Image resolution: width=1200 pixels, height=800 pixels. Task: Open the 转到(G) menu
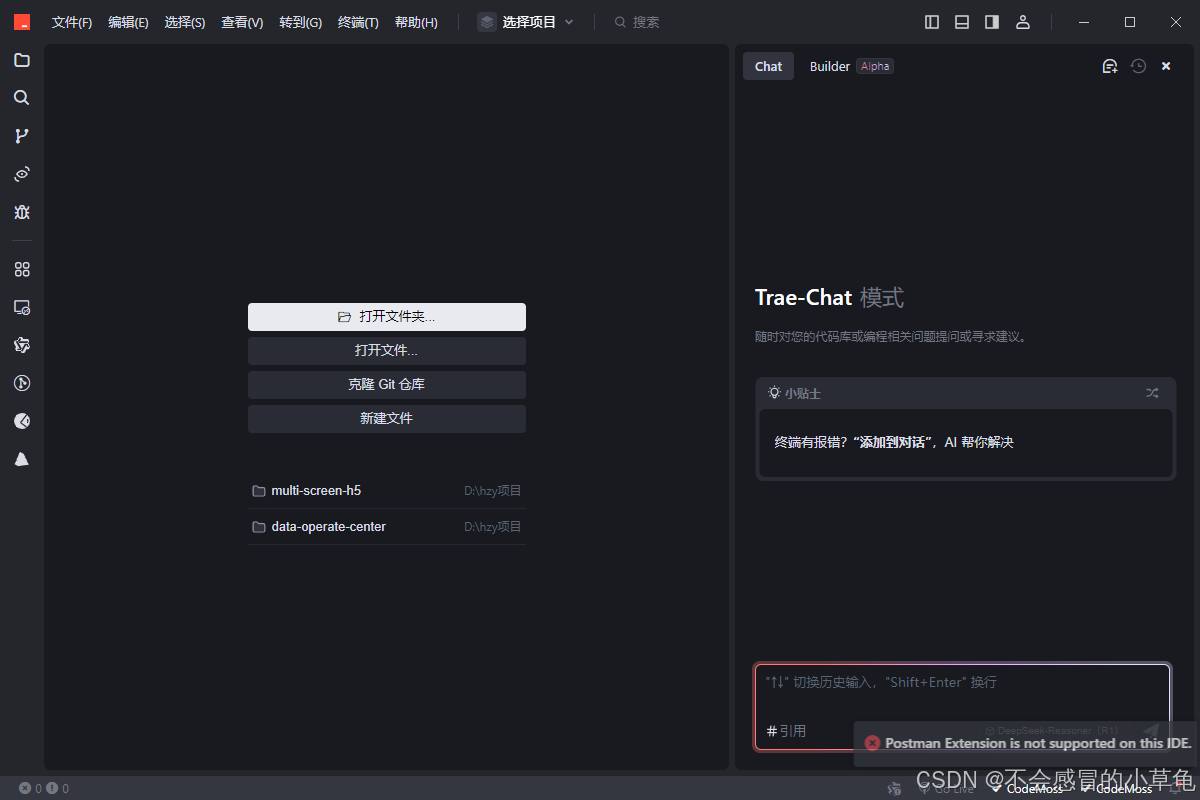[301, 22]
